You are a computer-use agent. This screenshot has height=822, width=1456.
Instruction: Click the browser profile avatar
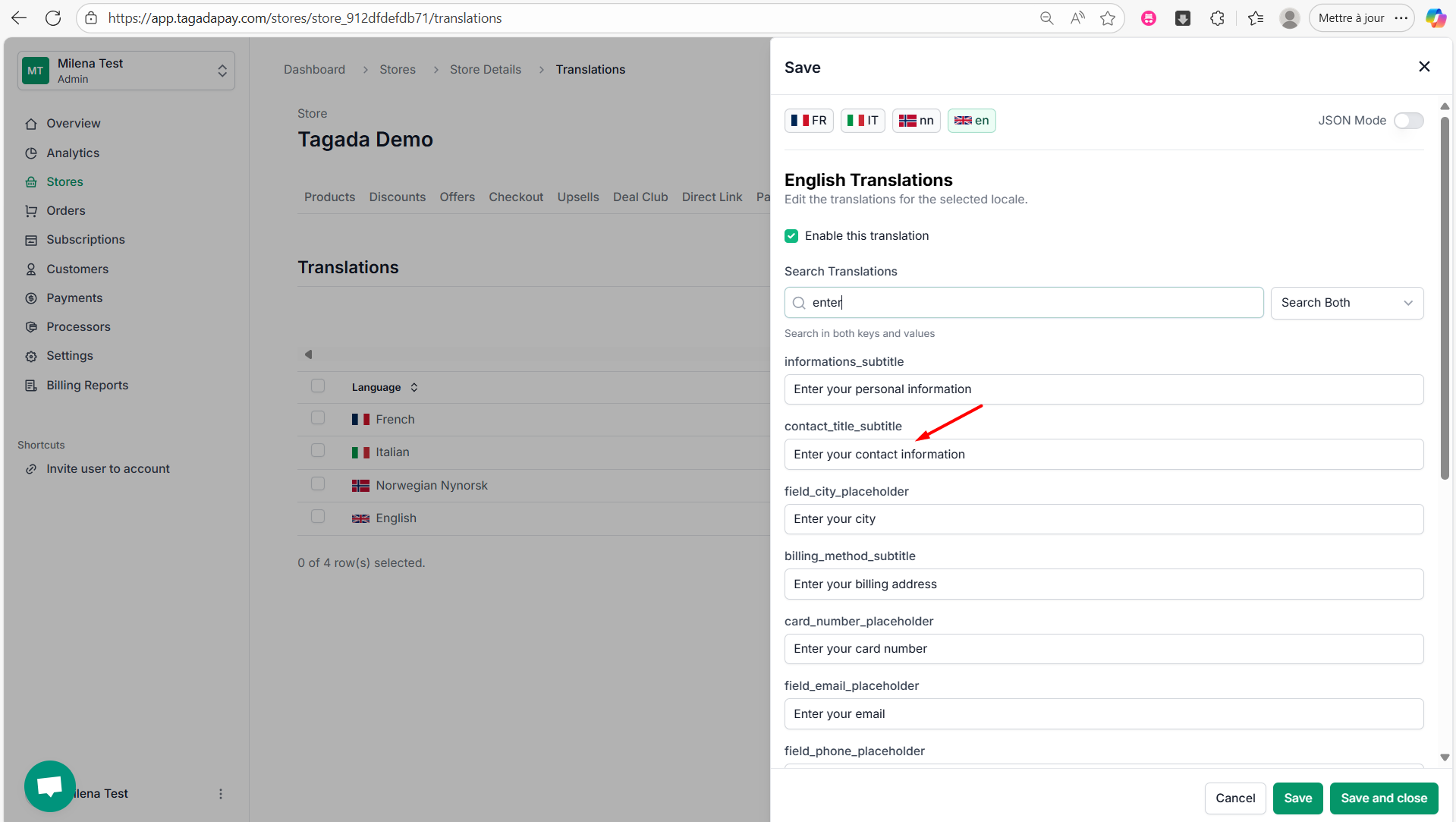click(x=1289, y=18)
